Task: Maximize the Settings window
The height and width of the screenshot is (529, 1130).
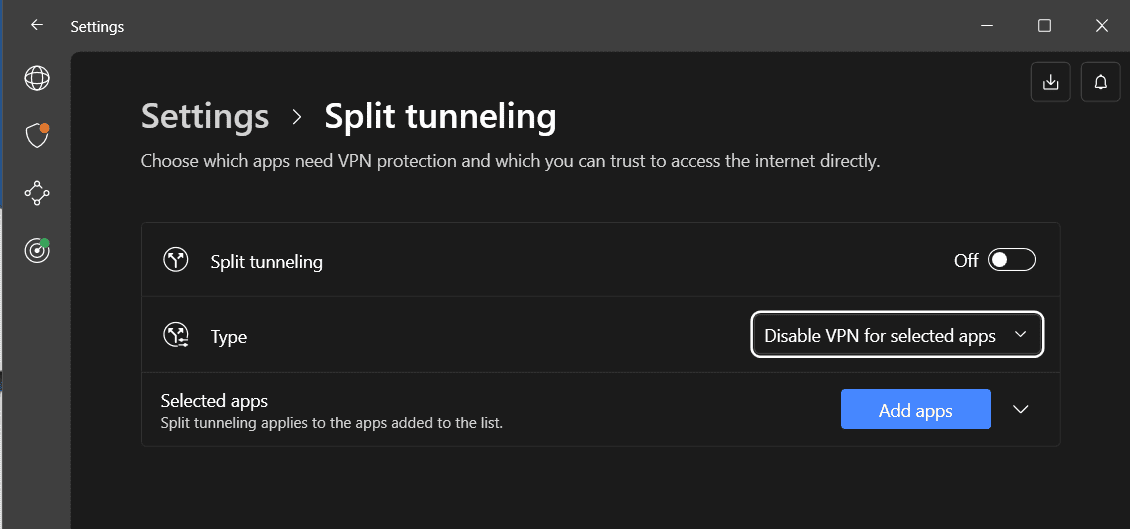Action: point(1044,26)
